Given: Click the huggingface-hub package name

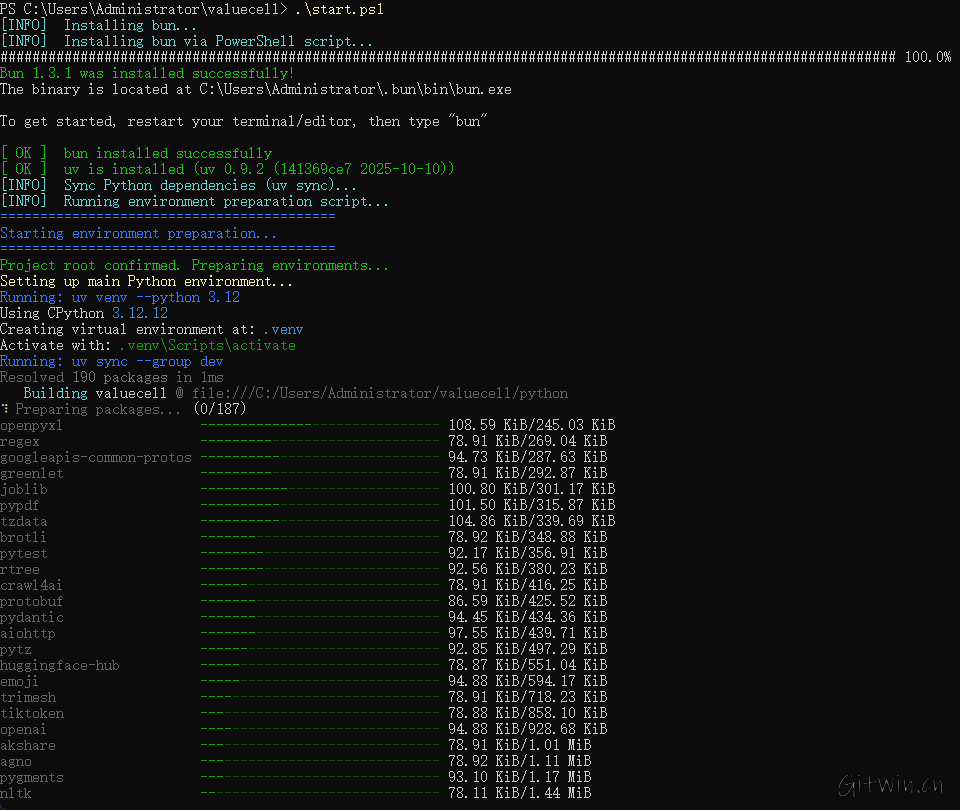Looking at the screenshot, I should [60, 666].
